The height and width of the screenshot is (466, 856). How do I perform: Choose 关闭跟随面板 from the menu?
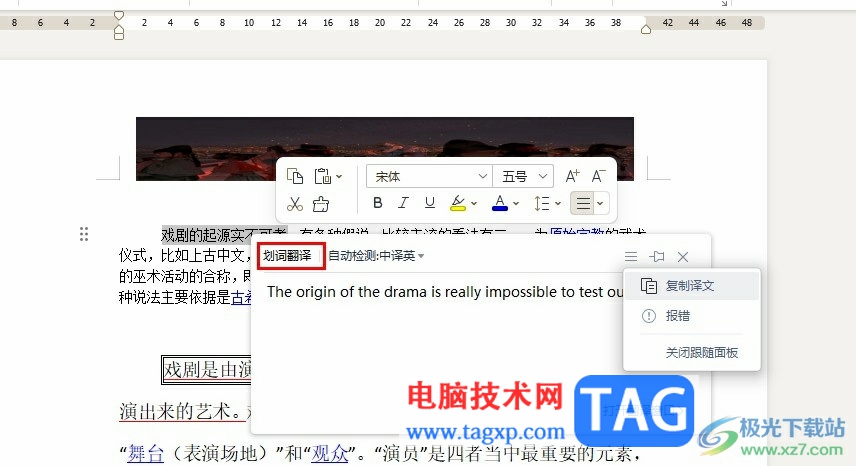(692, 353)
